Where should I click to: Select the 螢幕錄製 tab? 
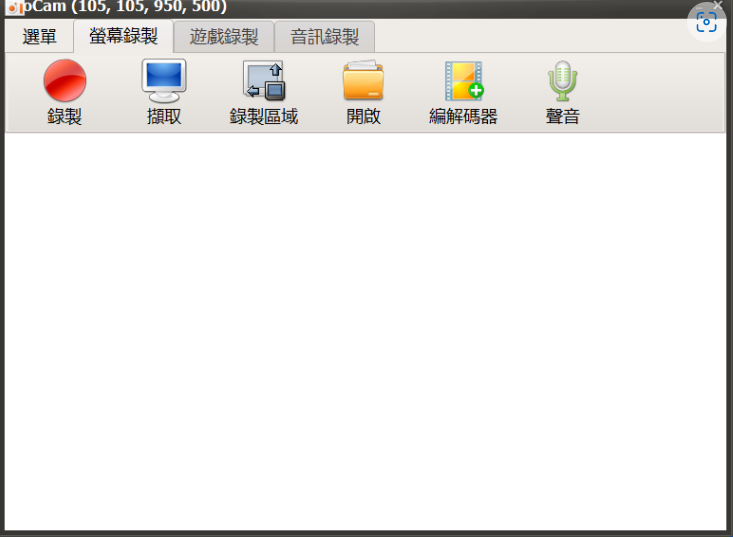click(123, 36)
